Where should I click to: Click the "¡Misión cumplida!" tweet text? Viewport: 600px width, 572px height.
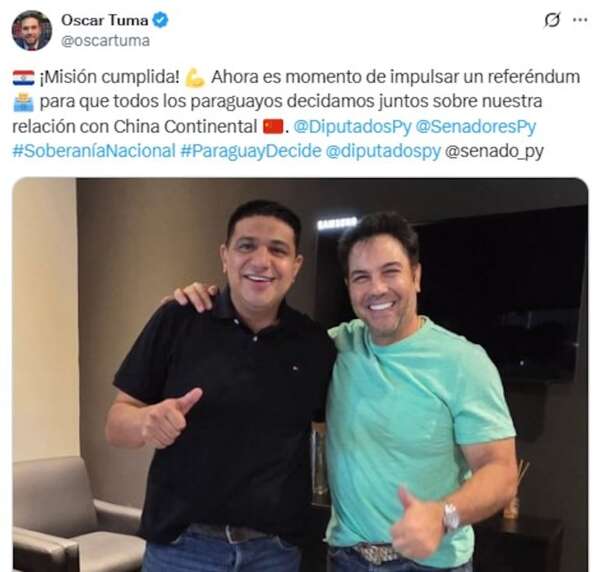[109, 77]
